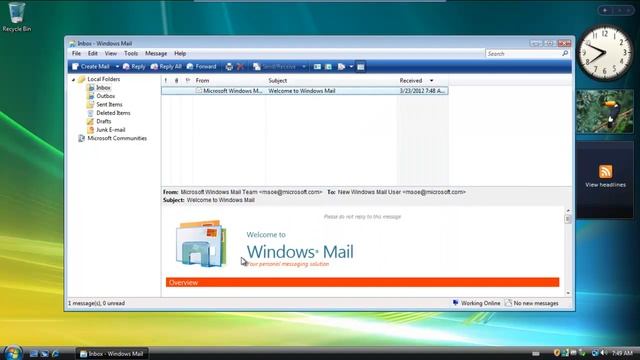
Task: Click the Subject column header
Action: 331,81
